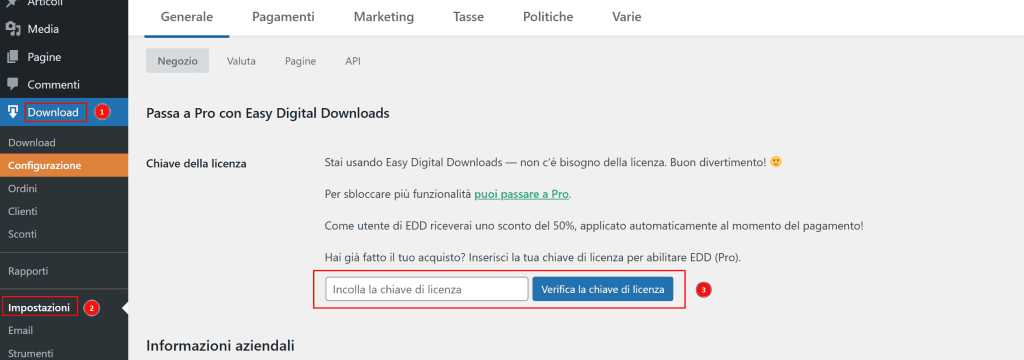This screenshot has width=1024, height=360.
Task: Switch to the Varie tab
Action: click(626, 17)
